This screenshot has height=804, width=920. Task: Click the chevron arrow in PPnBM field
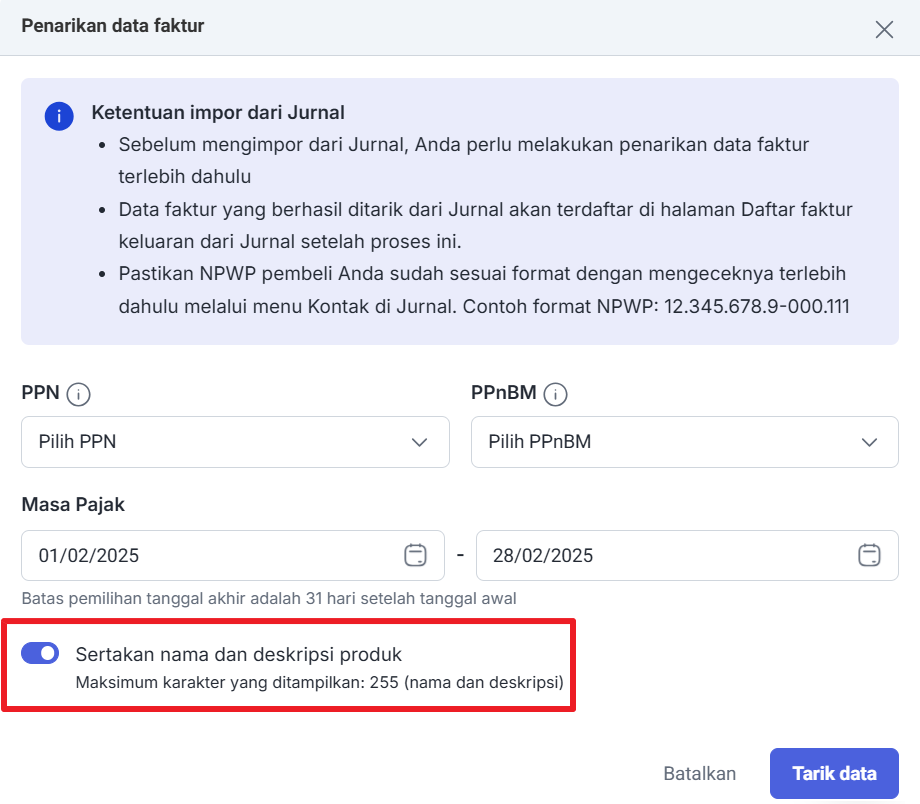(869, 442)
